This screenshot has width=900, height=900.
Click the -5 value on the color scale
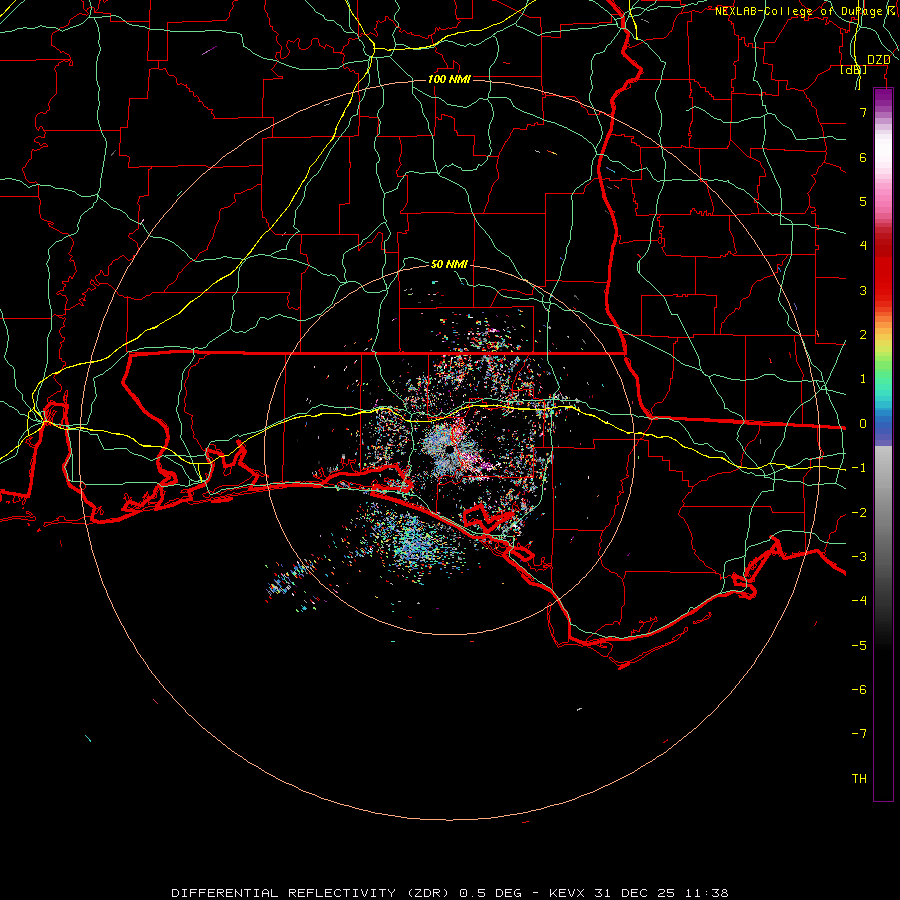(859, 646)
